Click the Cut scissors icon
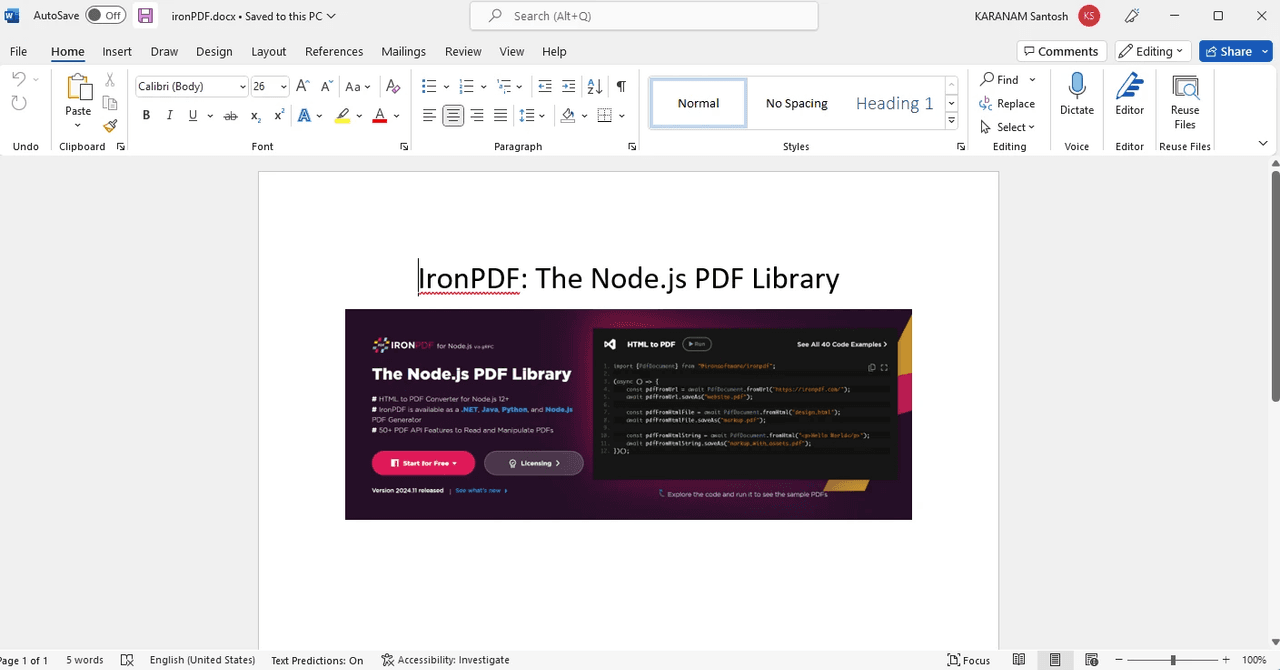 [110, 80]
